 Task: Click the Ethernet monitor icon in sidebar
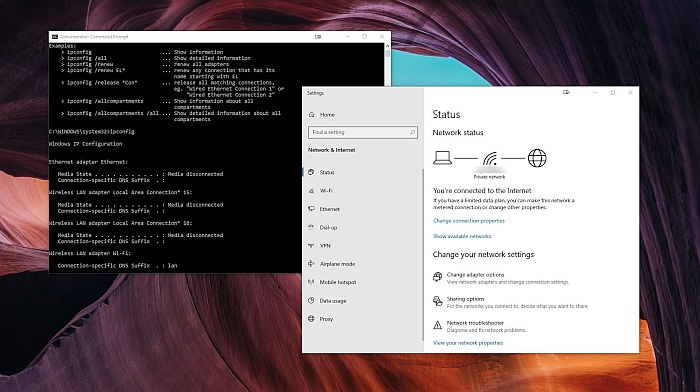311,209
